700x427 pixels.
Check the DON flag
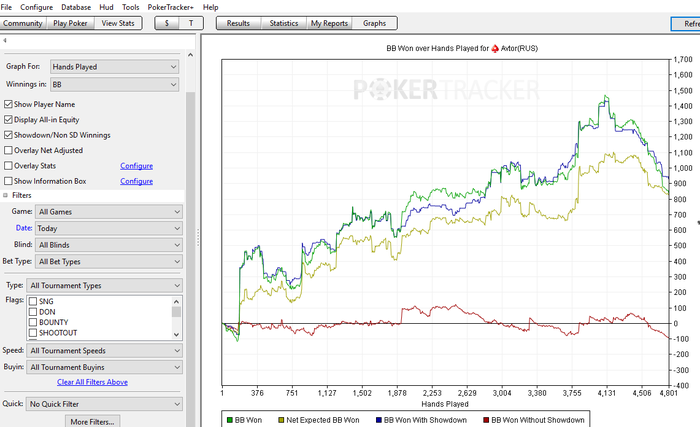pyautogui.click(x=33, y=312)
